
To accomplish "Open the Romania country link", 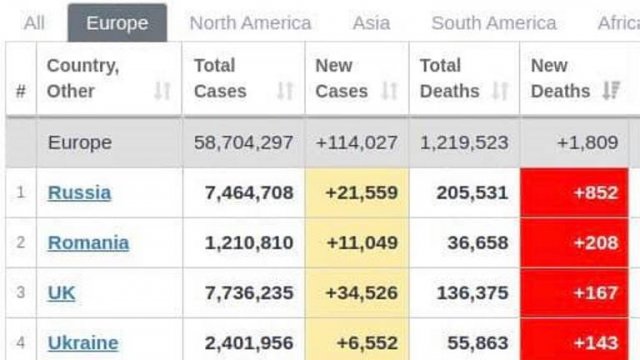I will tap(88, 243).
